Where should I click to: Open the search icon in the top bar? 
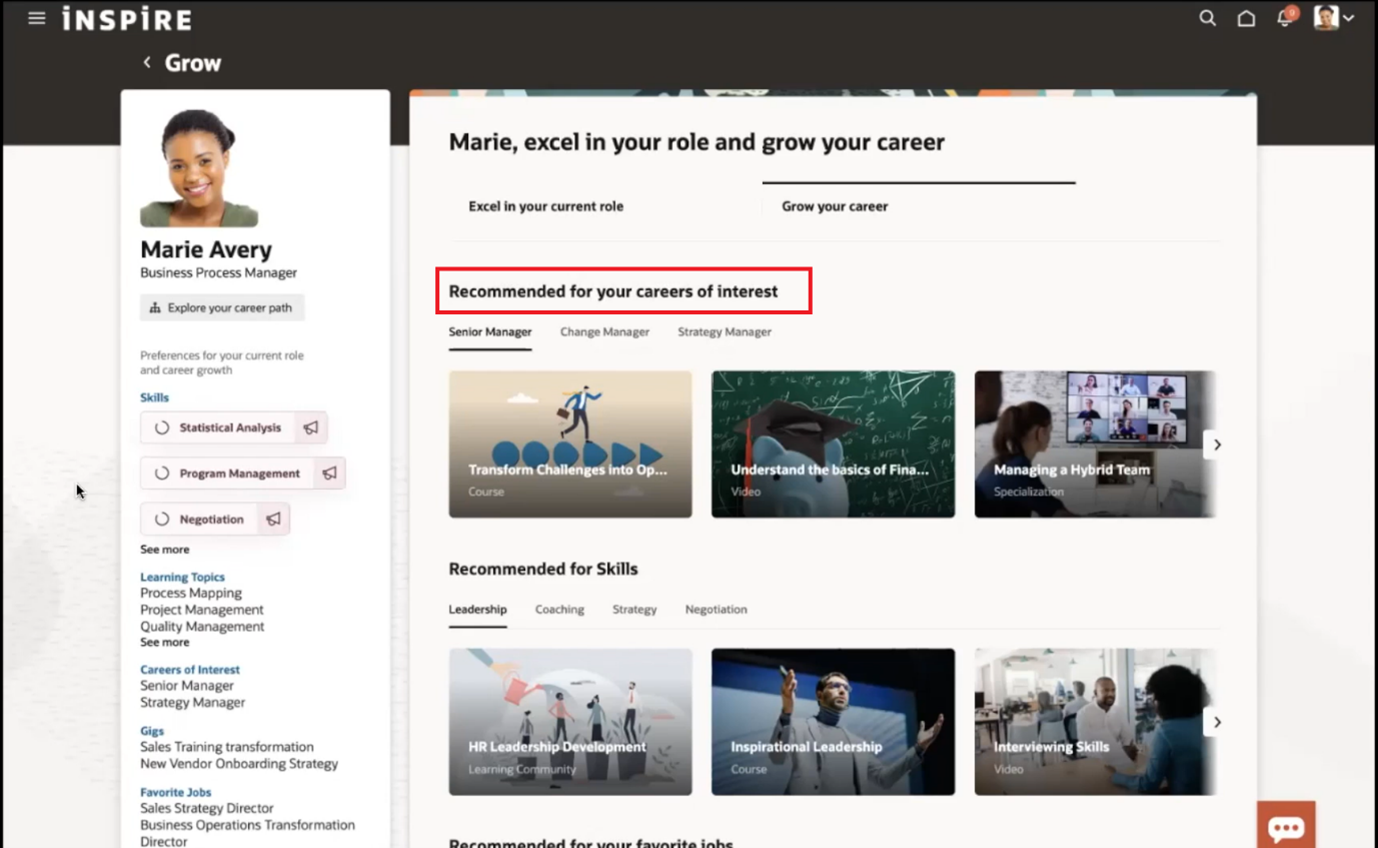[1207, 17]
